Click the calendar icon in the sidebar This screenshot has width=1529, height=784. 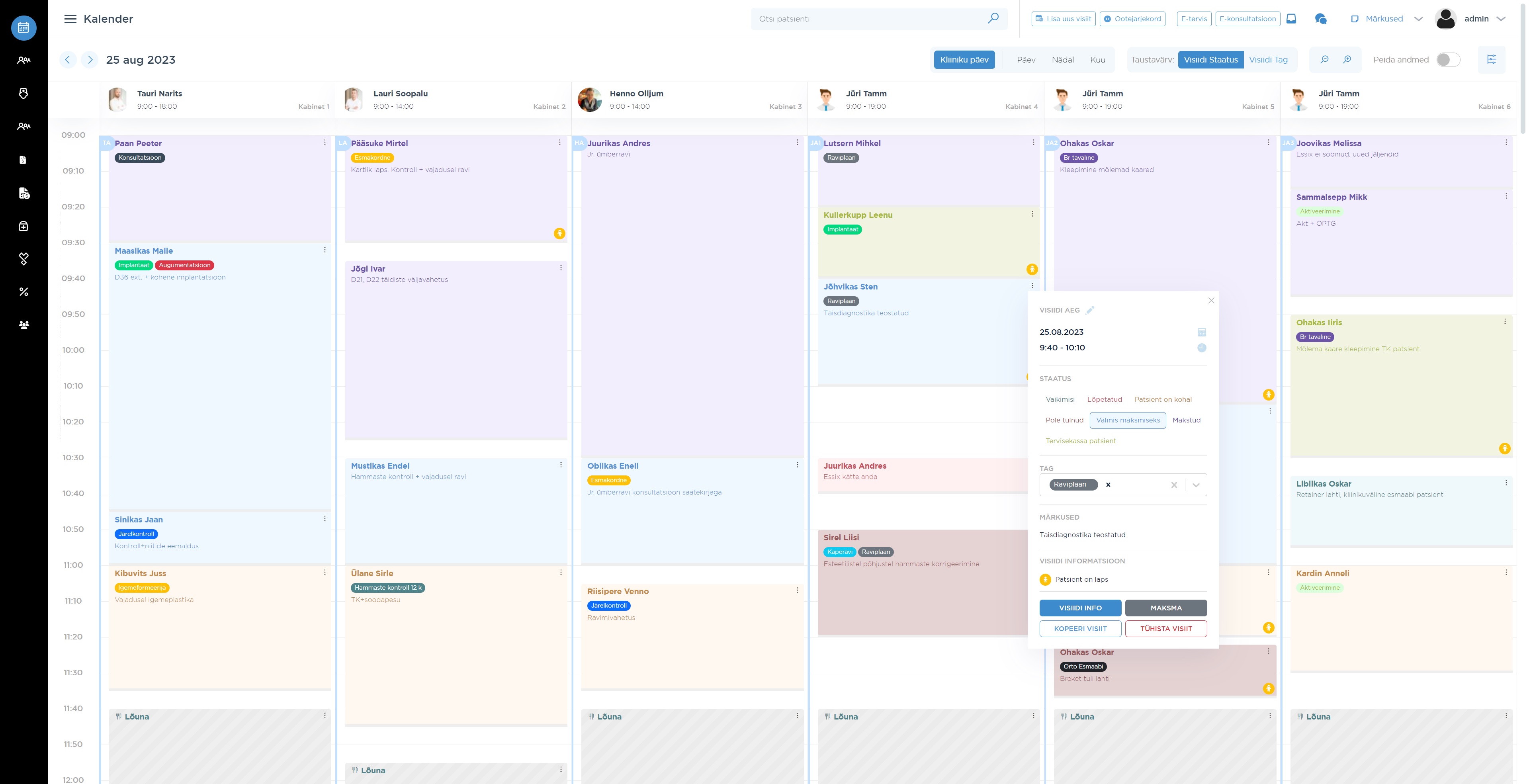click(x=24, y=27)
